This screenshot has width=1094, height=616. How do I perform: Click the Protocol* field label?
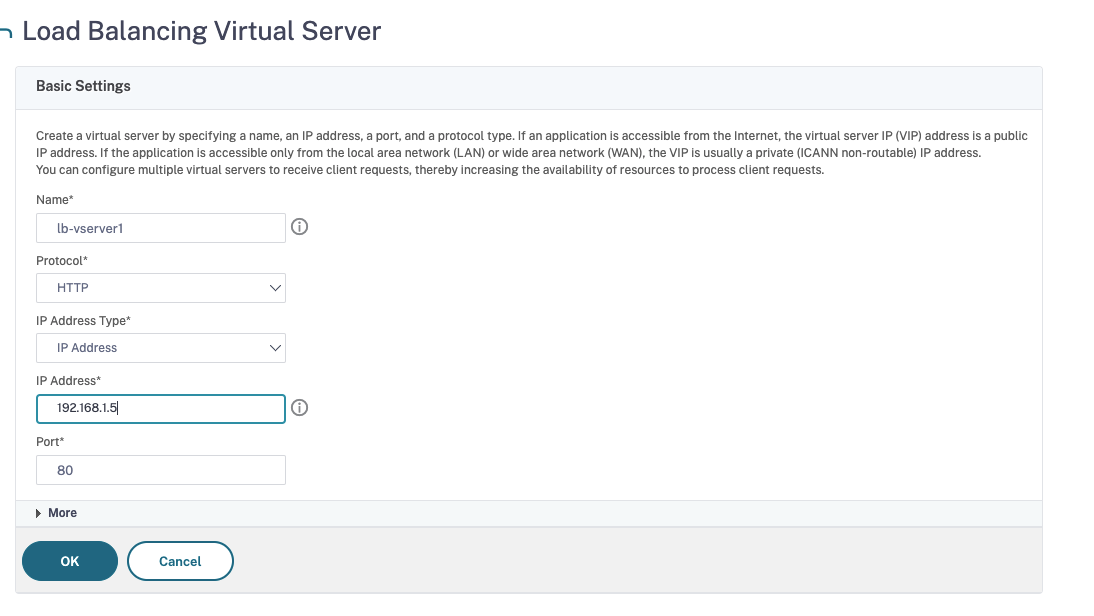[x=61, y=260]
